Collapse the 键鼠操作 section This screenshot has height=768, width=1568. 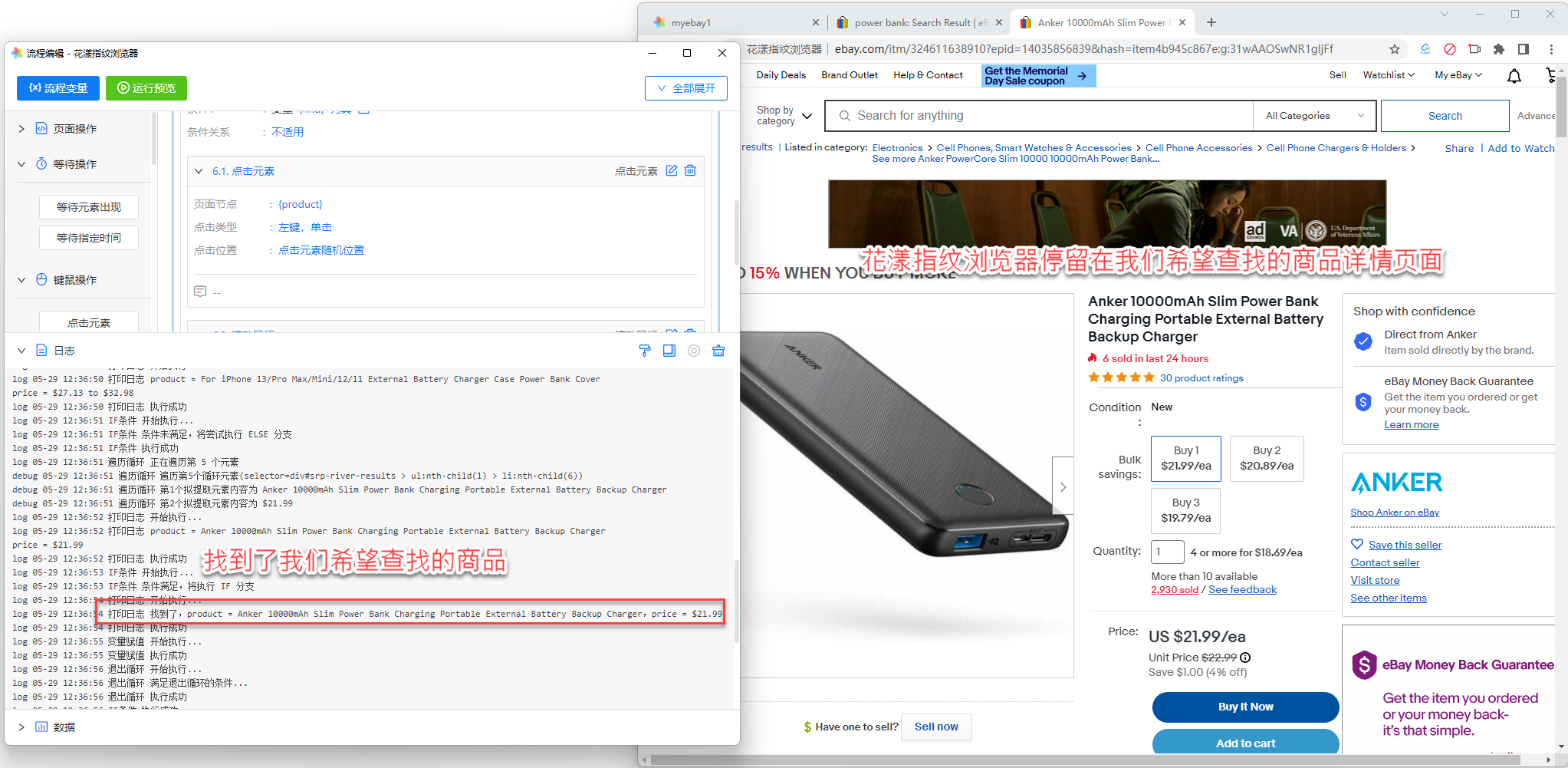(21, 280)
